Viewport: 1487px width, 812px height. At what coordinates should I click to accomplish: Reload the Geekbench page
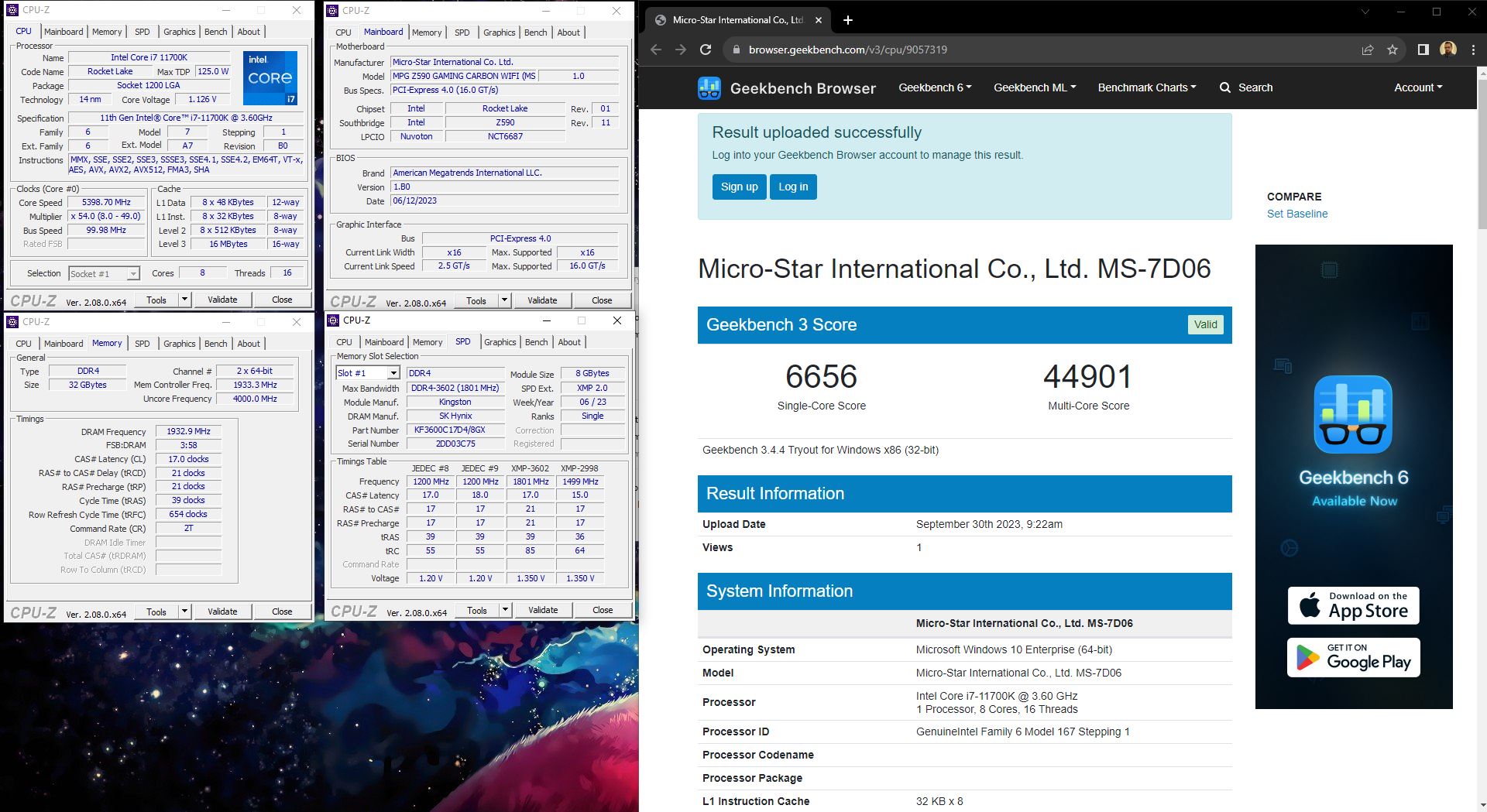[x=706, y=50]
